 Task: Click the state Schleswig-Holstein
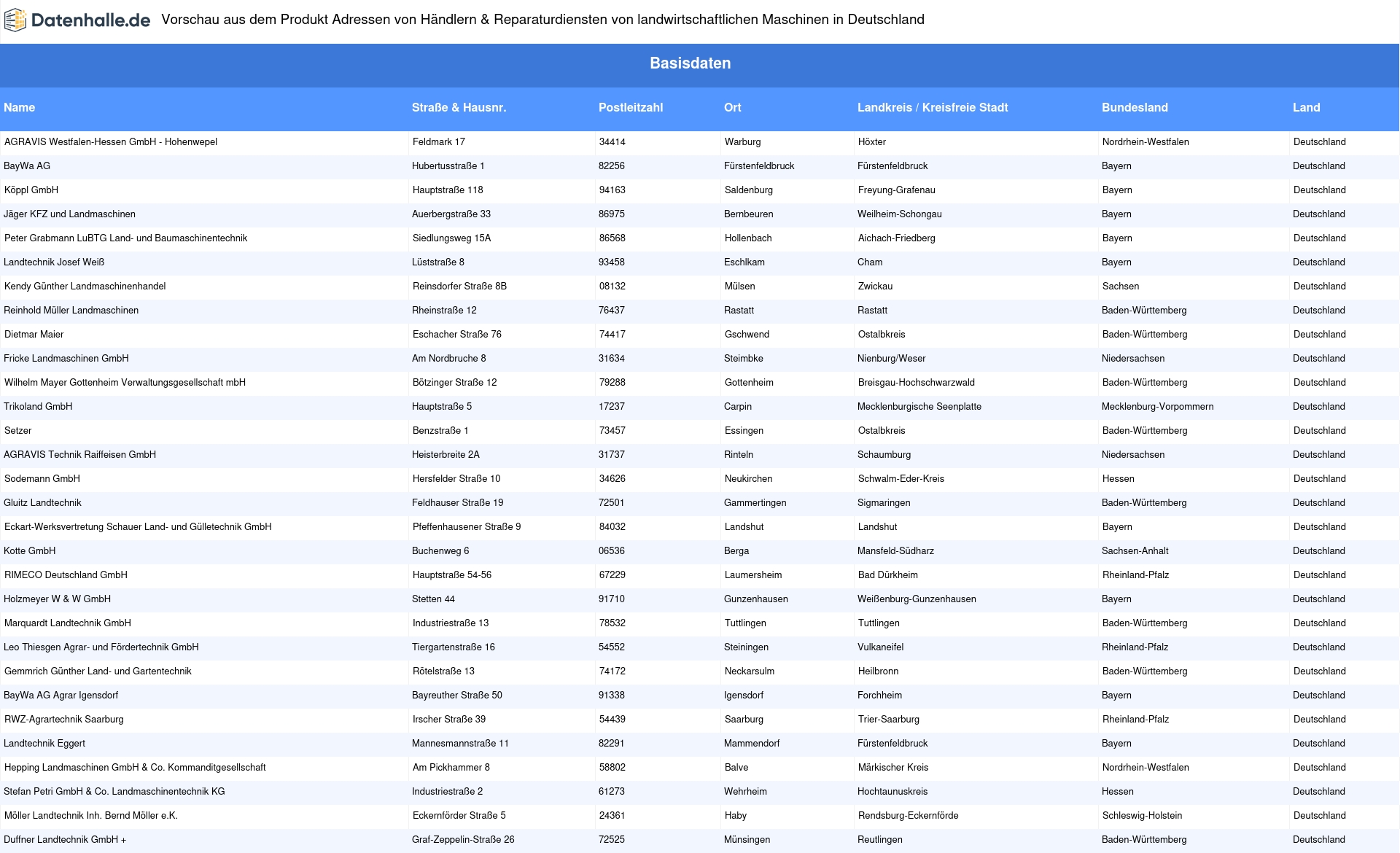[x=1143, y=816]
